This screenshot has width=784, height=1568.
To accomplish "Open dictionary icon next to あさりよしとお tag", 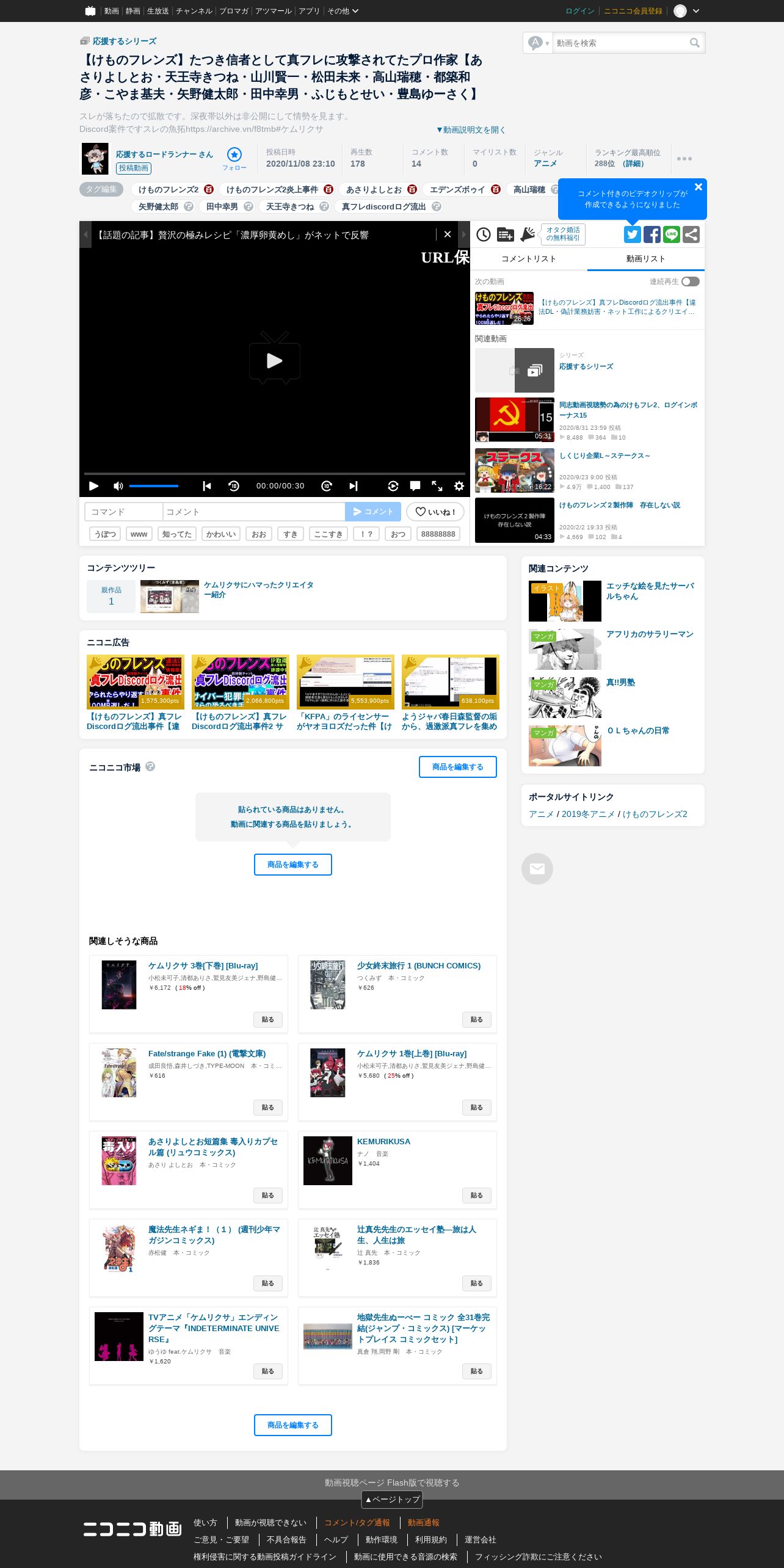I will pyautogui.click(x=412, y=189).
